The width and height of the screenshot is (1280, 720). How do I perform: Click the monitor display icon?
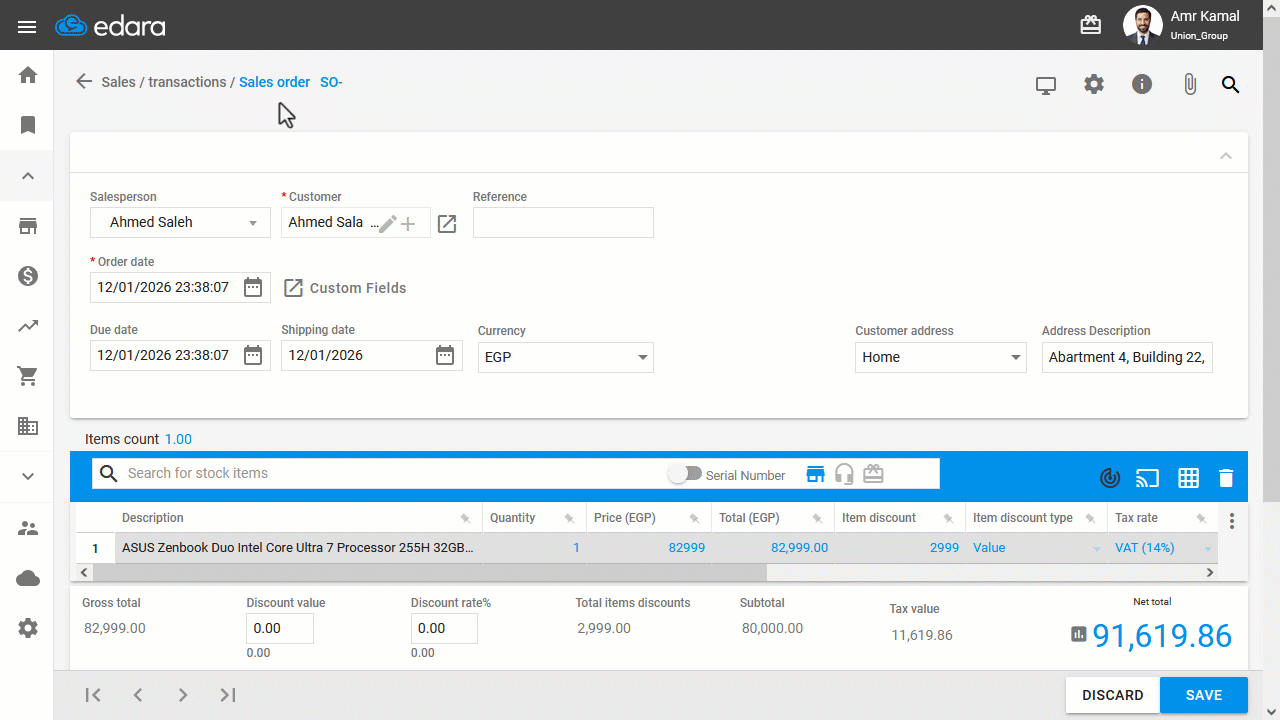pyautogui.click(x=1046, y=85)
